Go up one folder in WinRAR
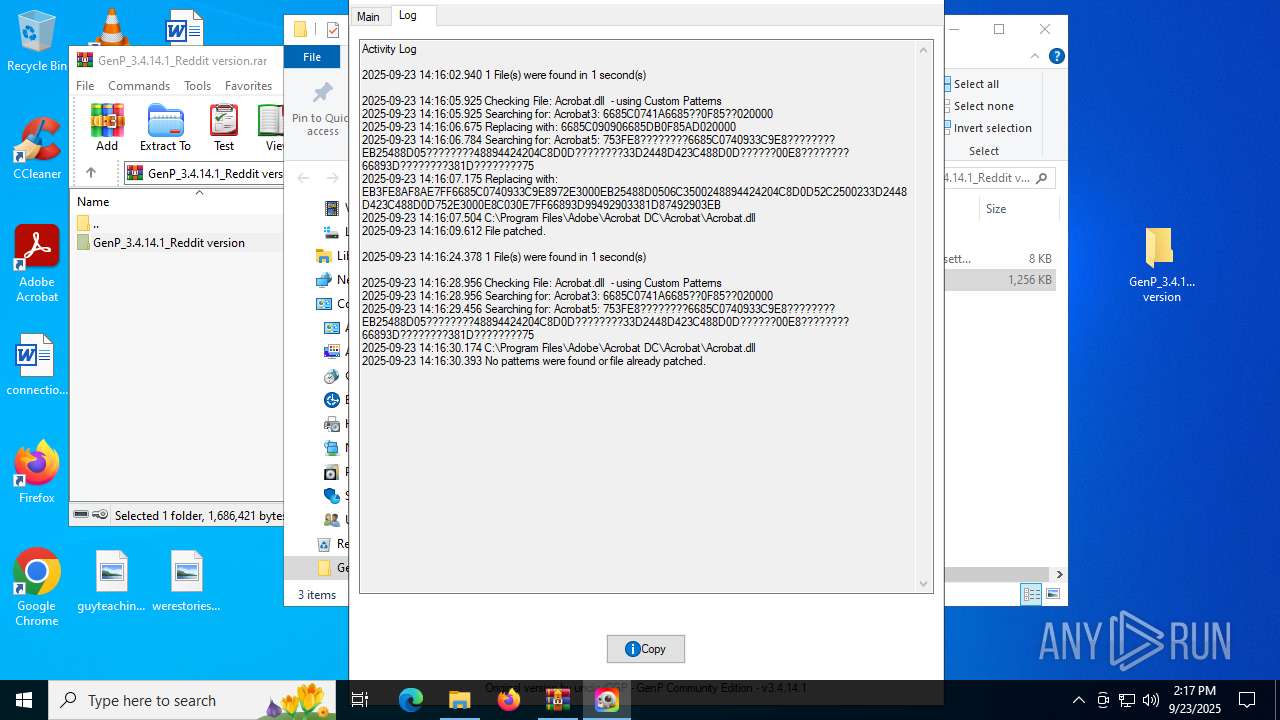The width and height of the screenshot is (1280, 720). (91, 173)
